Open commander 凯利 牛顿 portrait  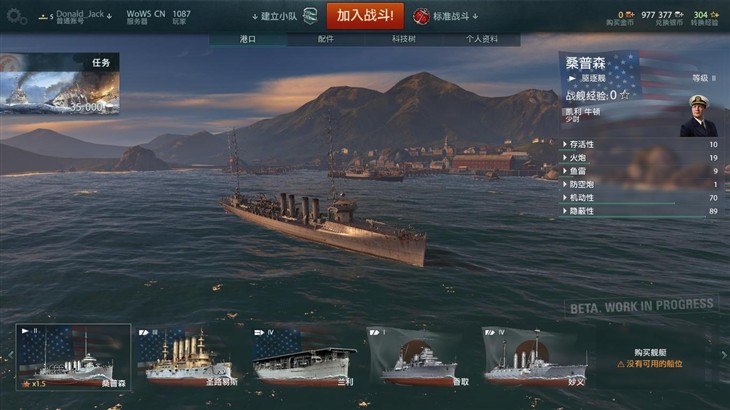pos(698,116)
